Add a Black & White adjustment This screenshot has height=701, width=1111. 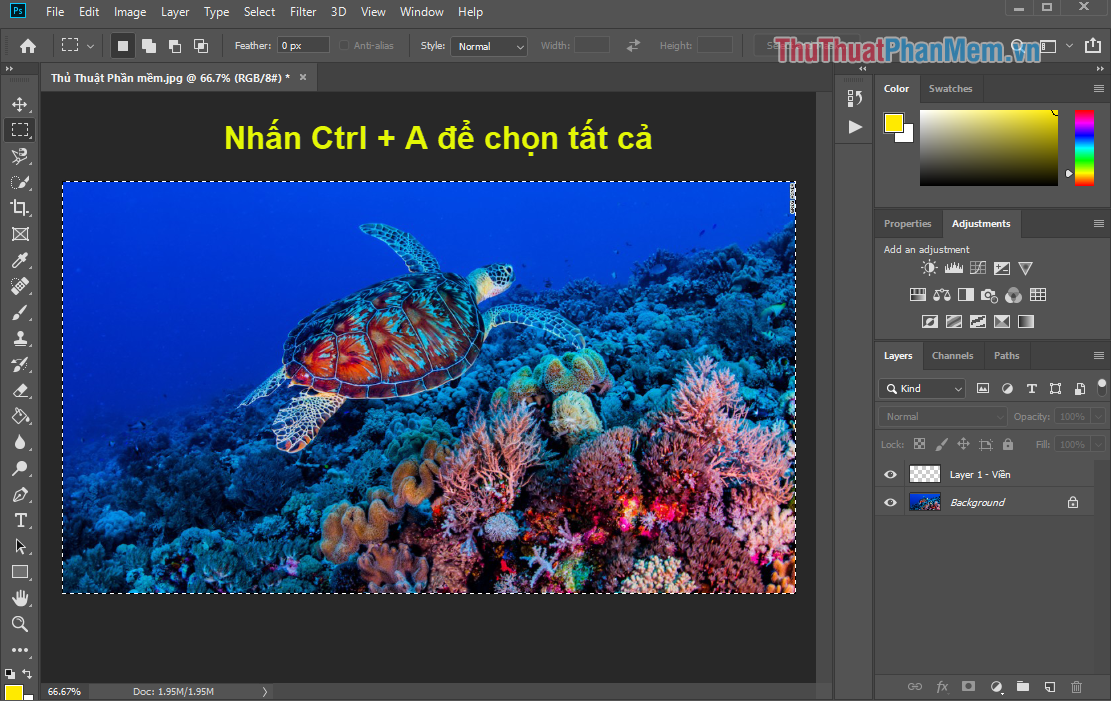pyautogui.click(x=966, y=294)
